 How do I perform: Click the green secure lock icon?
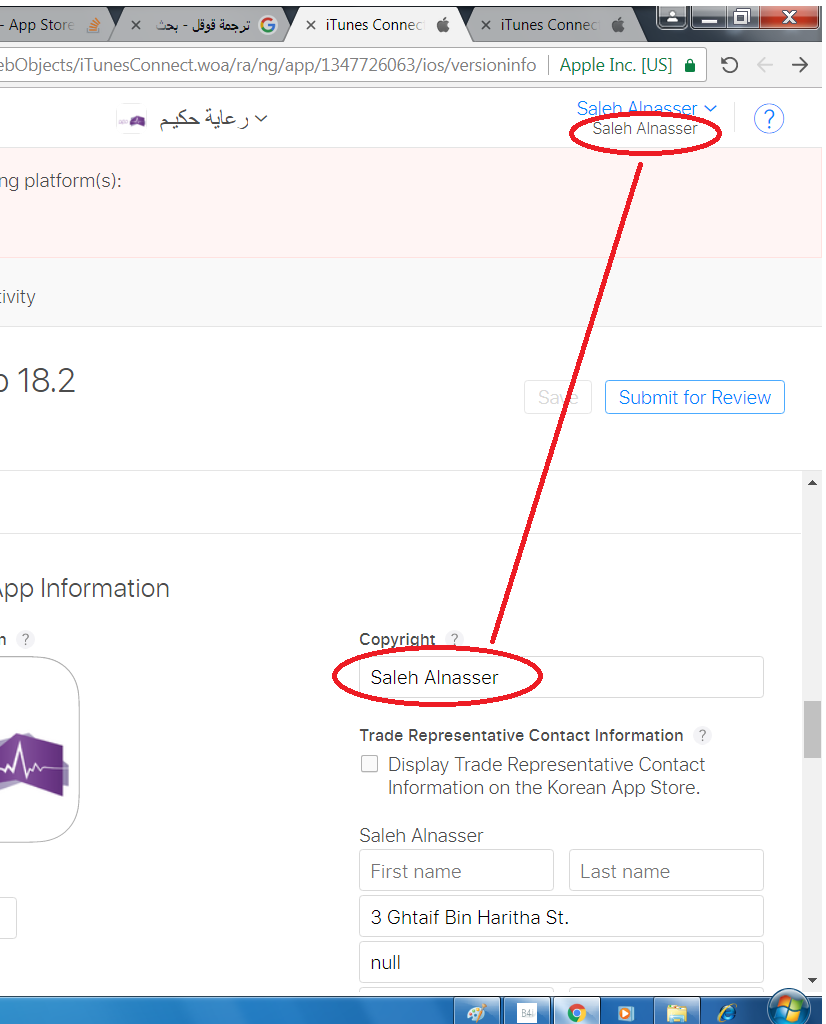pyautogui.click(x=690, y=65)
